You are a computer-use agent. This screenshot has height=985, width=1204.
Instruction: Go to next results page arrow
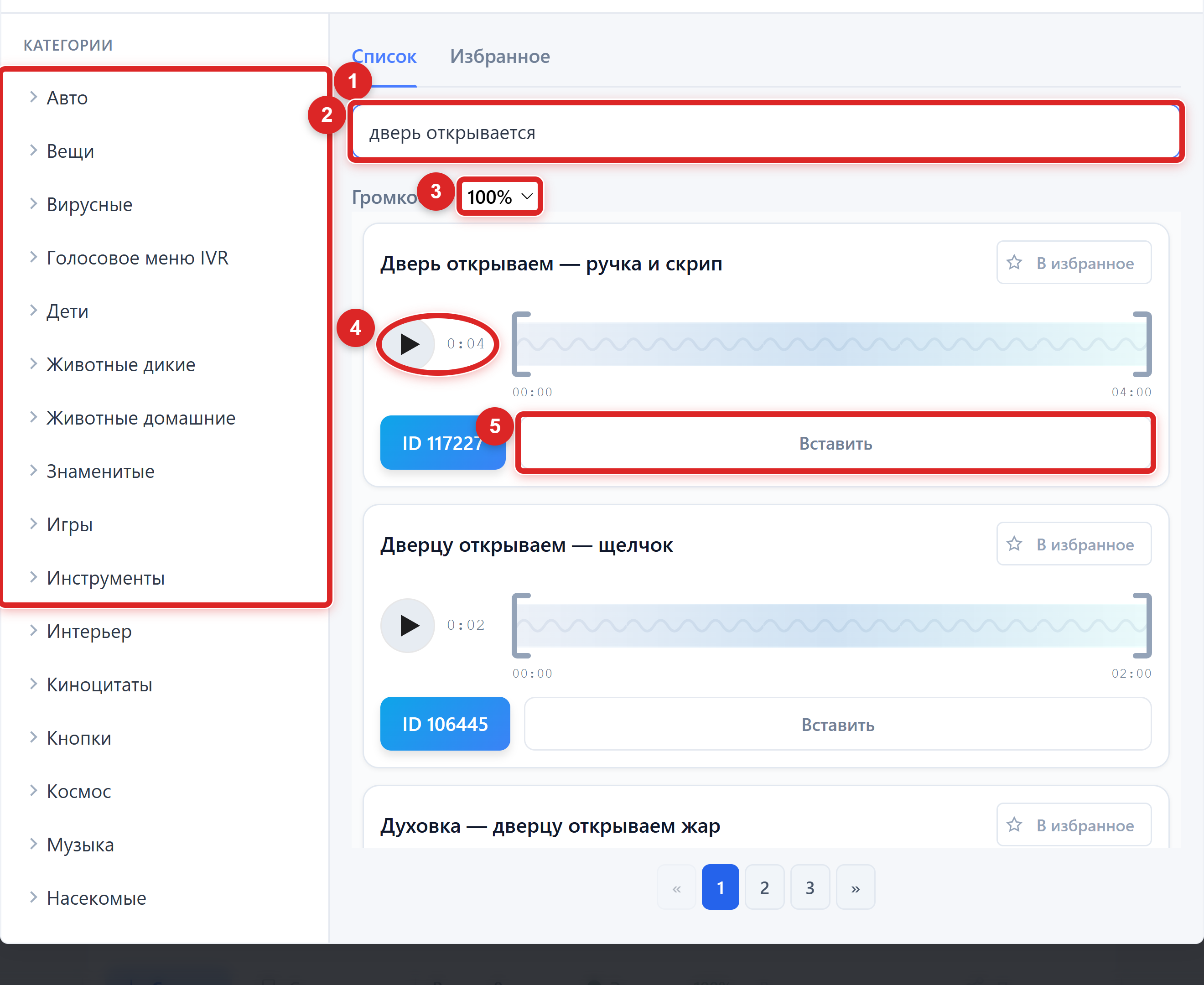(856, 887)
